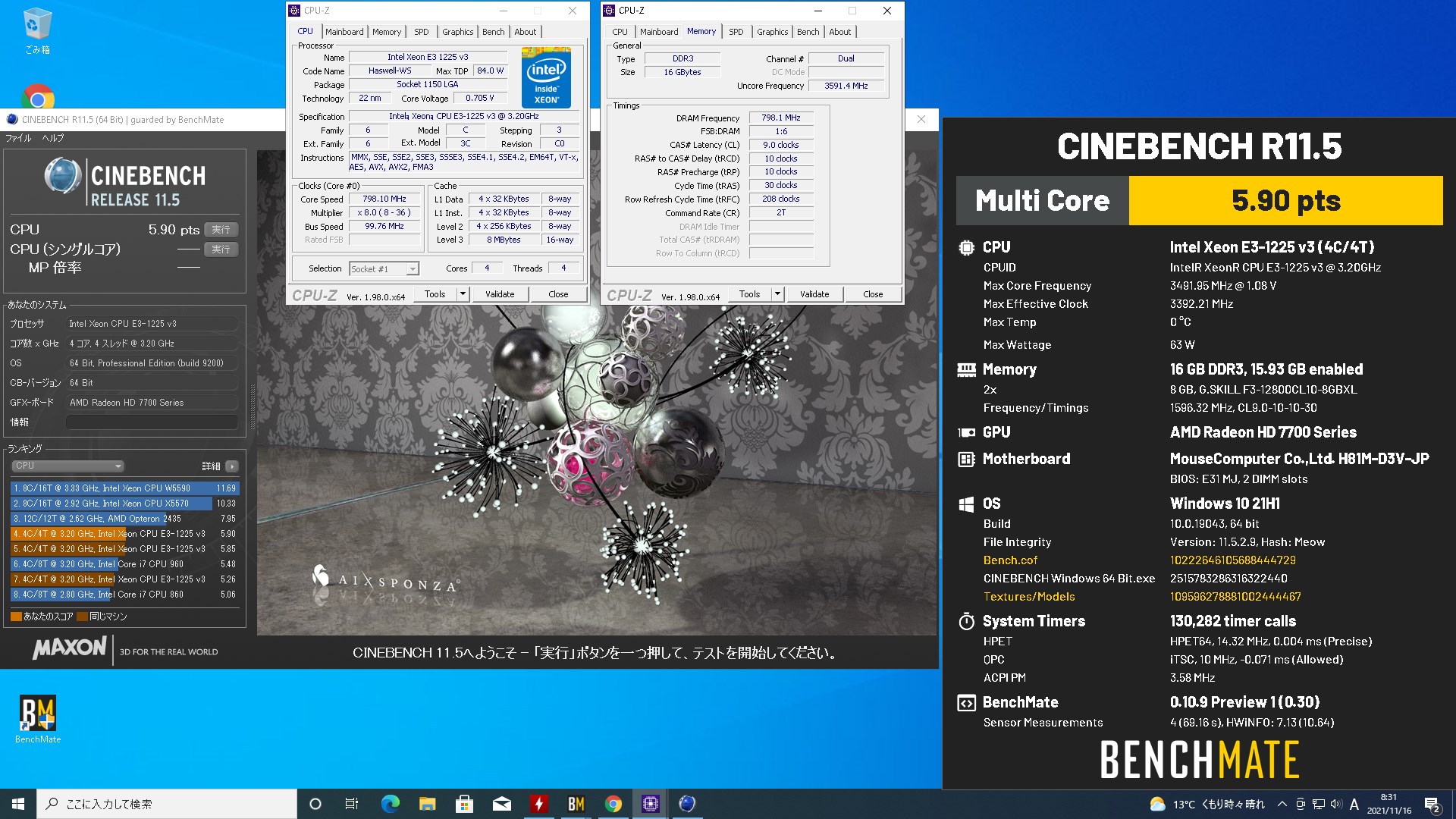Run the single-core CPU test with 実行
This screenshot has width=1456, height=819.
click(x=221, y=249)
